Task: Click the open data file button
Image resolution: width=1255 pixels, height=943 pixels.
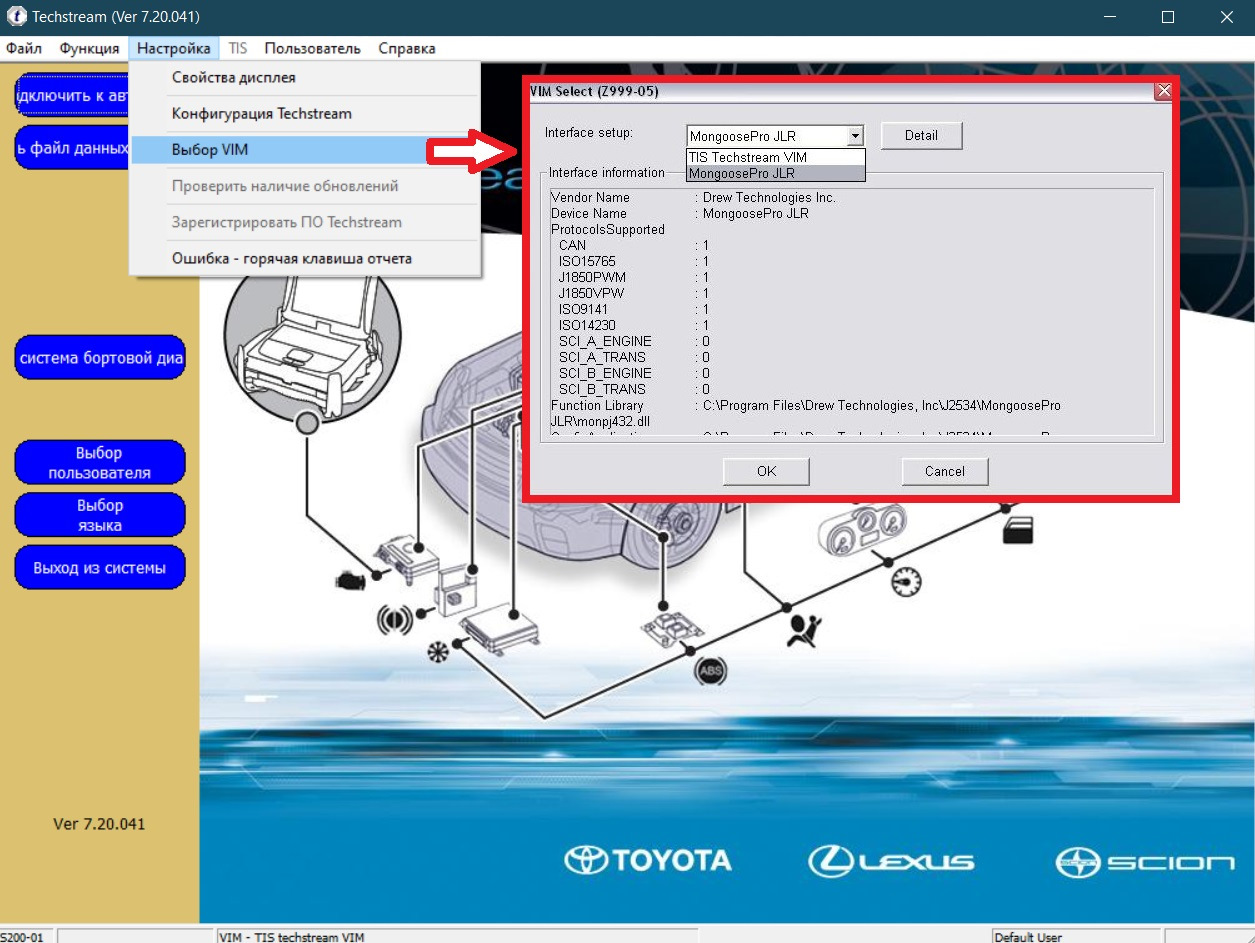Action: [71, 148]
